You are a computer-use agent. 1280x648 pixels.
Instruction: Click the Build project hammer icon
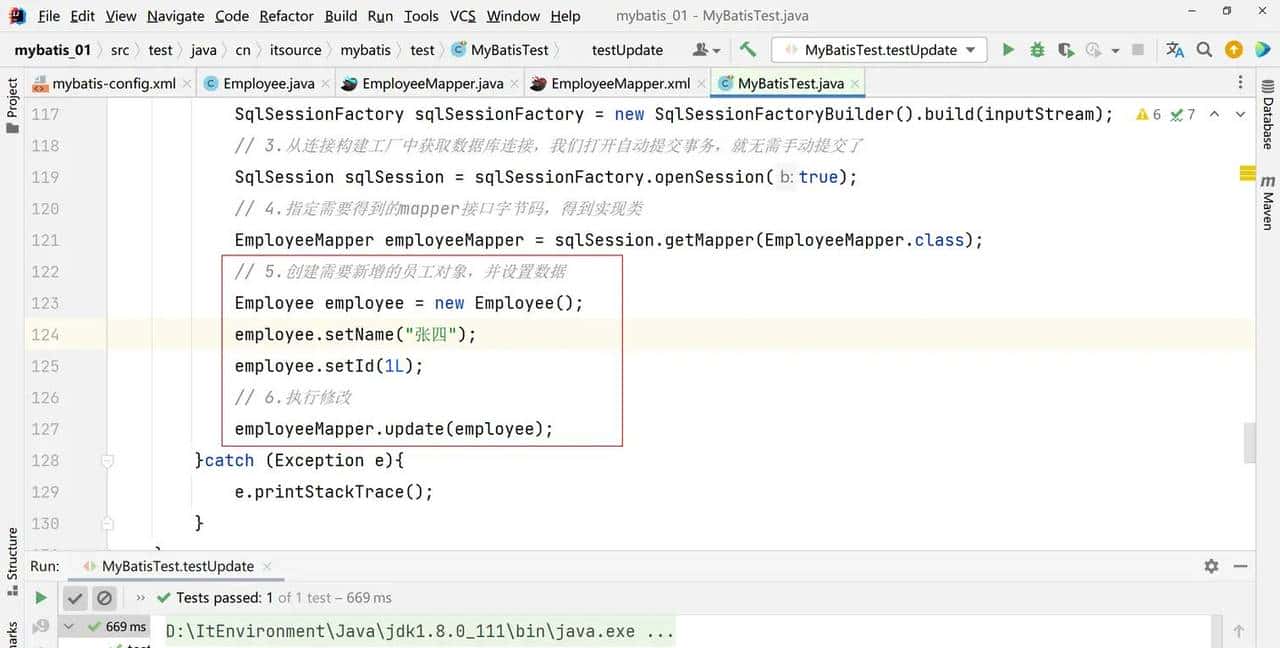coord(748,50)
